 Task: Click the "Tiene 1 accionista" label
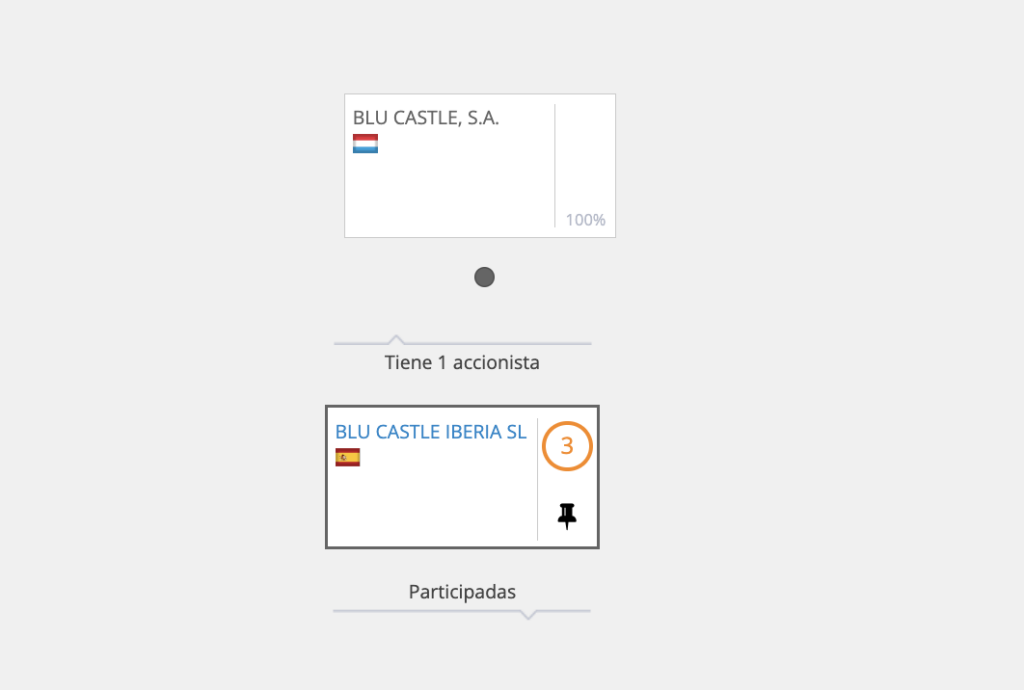point(462,363)
